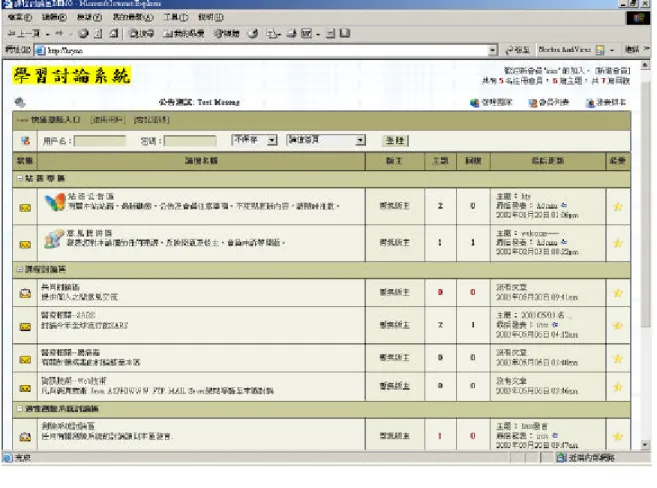Click the envelope status icon for the Web技術 forum
The image size is (657, 488).
coord(25,388)
